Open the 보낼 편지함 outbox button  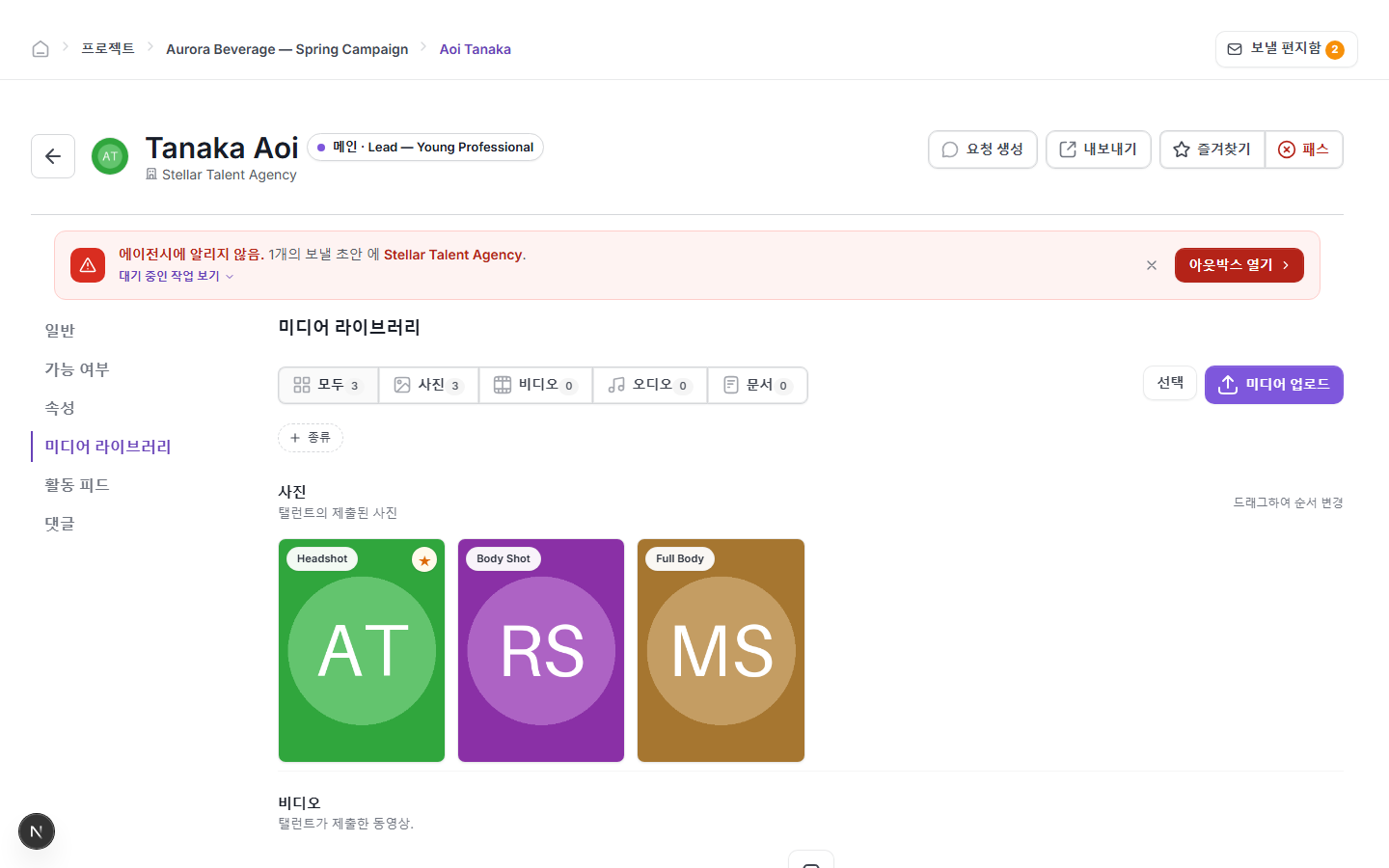pos(1286,49)
